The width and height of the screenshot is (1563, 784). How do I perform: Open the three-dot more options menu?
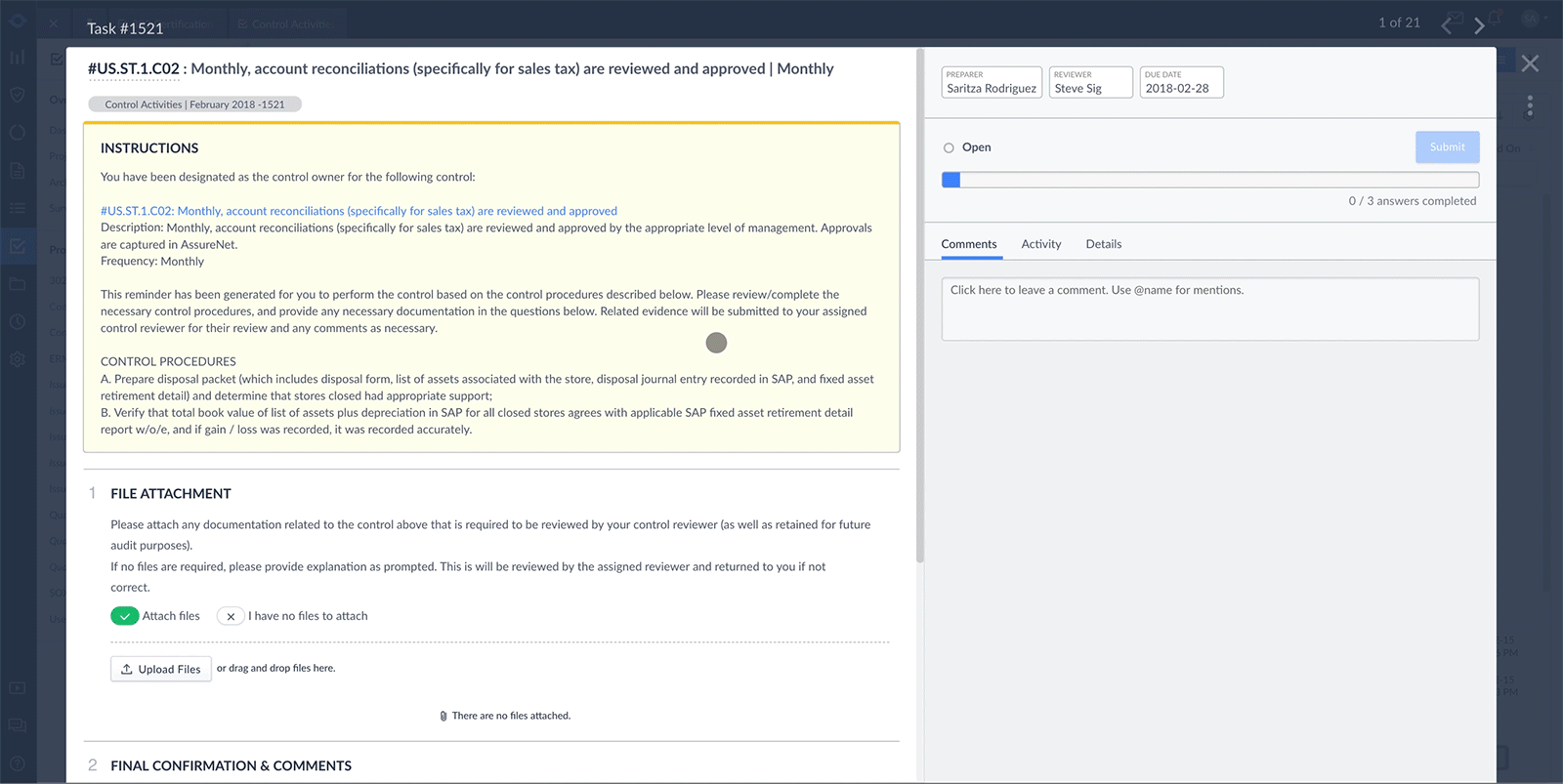(x=1529, y=106)
